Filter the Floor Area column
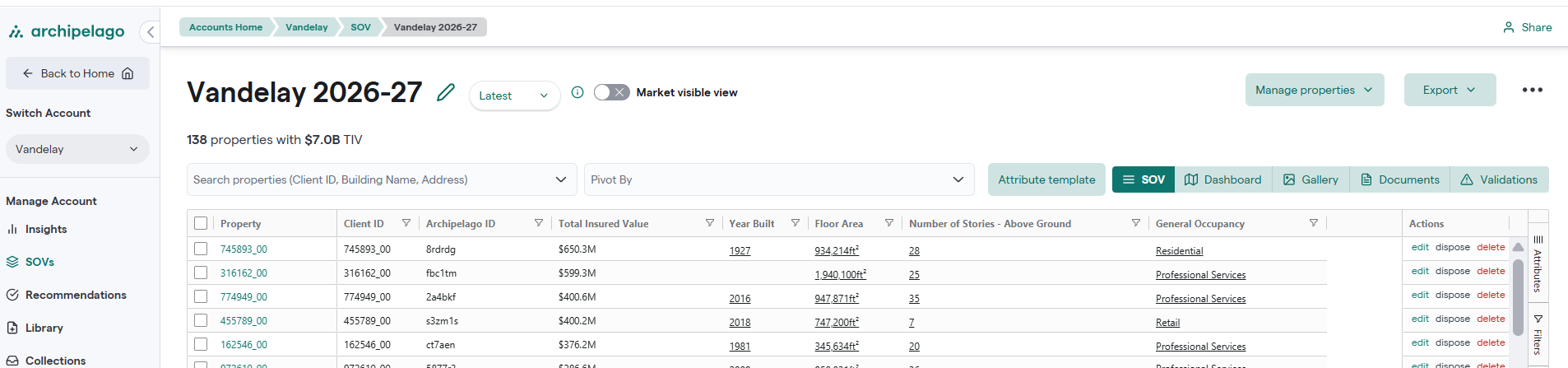 (889, 223)
